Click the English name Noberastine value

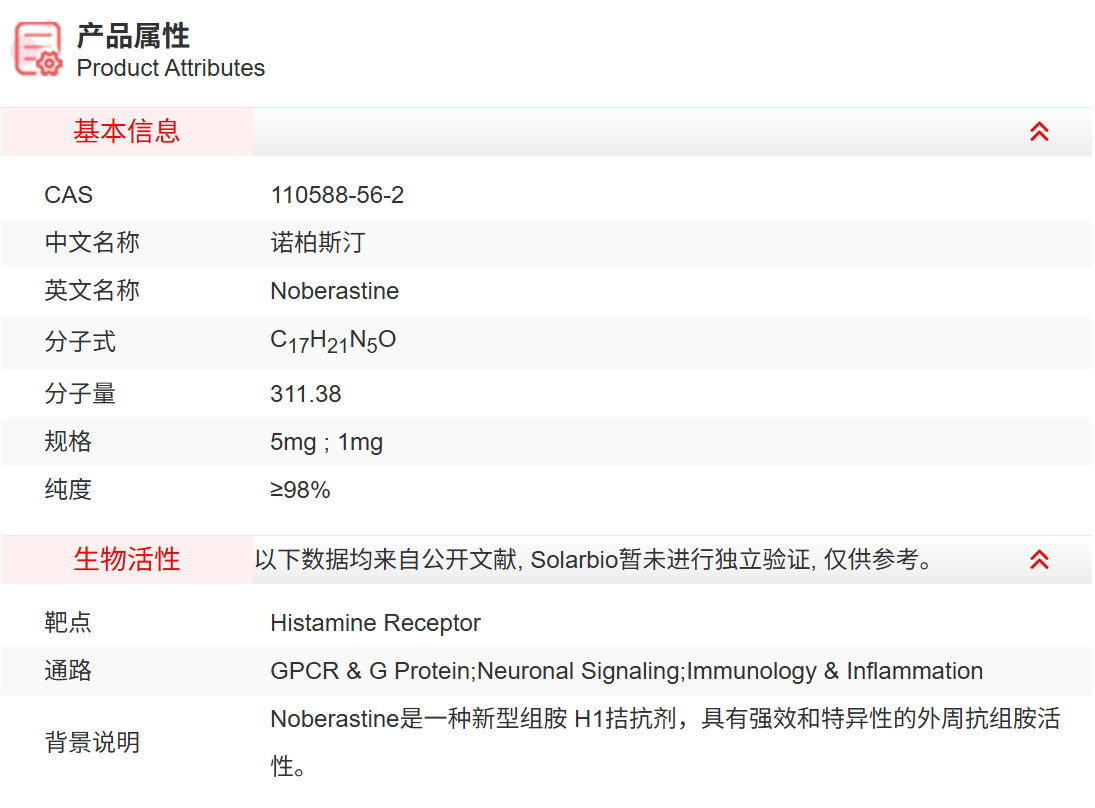tap(334, 291)
